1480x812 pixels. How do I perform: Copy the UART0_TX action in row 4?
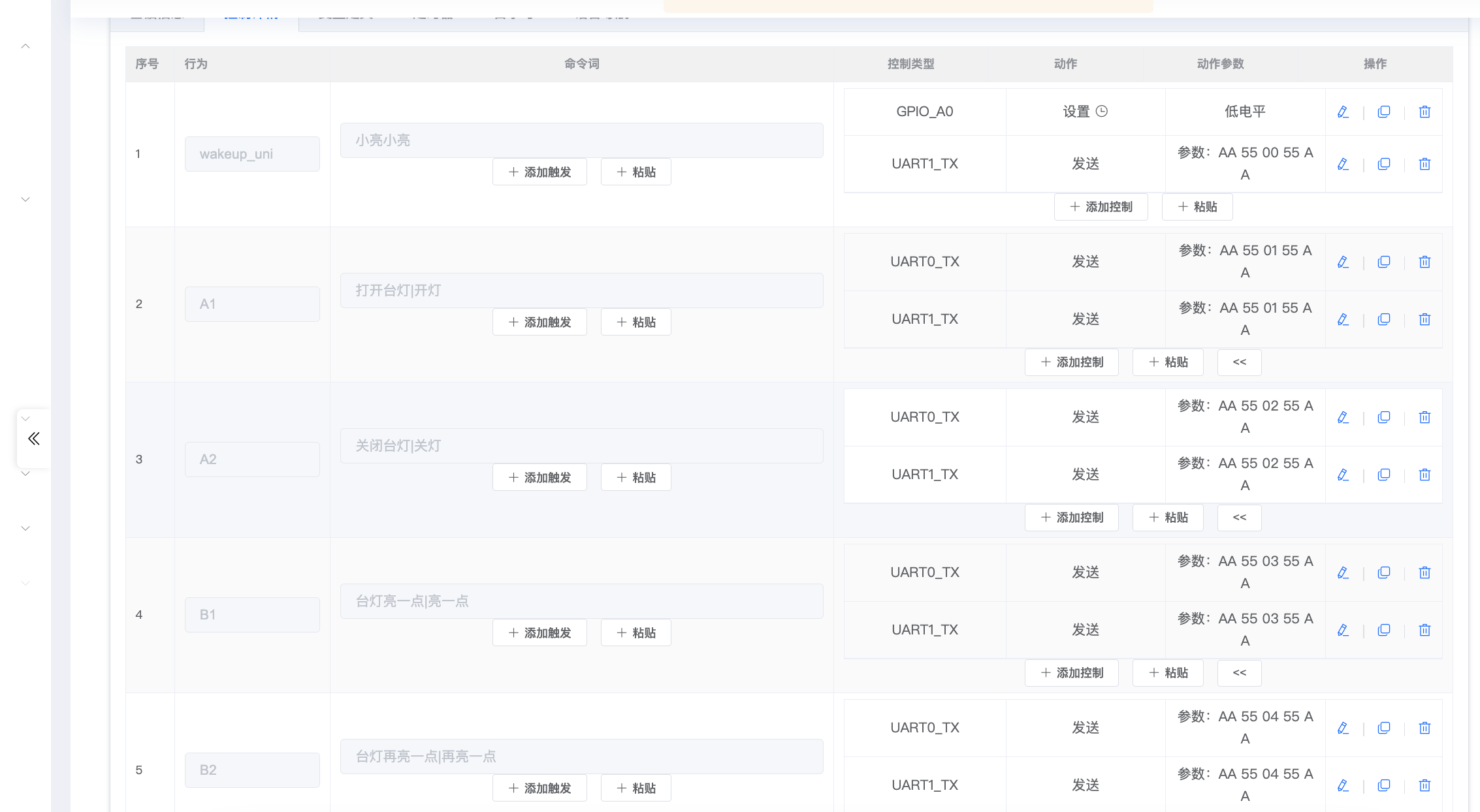pyautogui.click(x=1384, y=572)
